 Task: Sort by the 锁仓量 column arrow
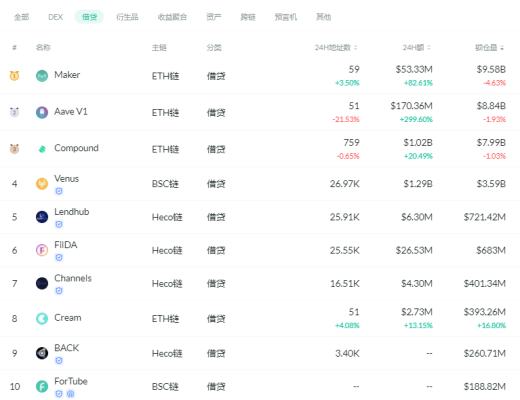pyautogui.click(x=502, y=48)
